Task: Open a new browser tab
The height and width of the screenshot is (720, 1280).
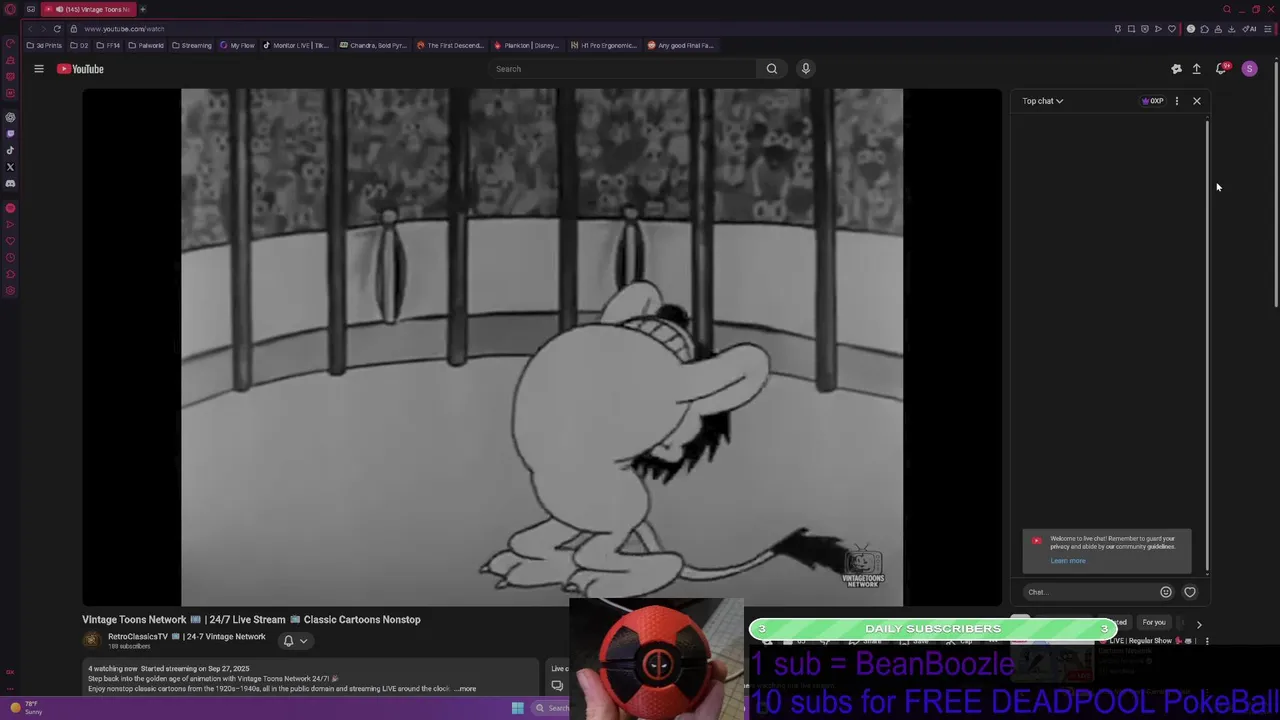Action: point(142,9)
